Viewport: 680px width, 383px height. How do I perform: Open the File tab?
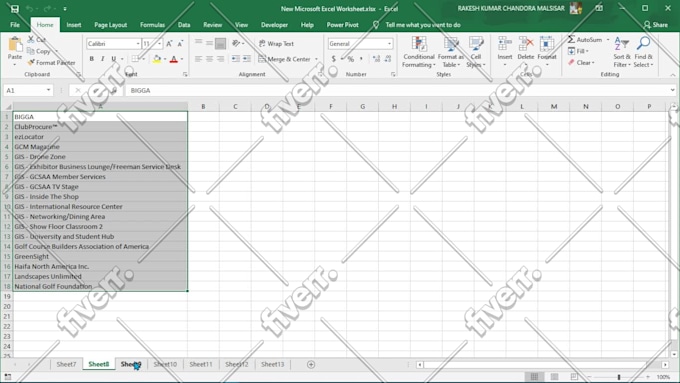click(15, 25)
